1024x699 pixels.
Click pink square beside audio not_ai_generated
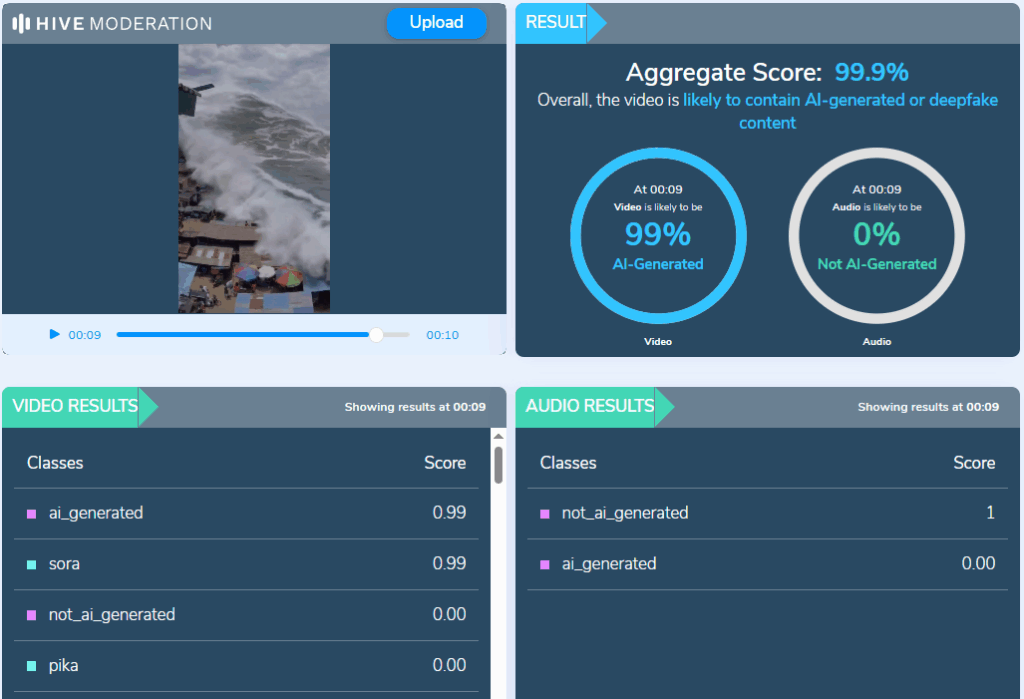click(545, 514)
